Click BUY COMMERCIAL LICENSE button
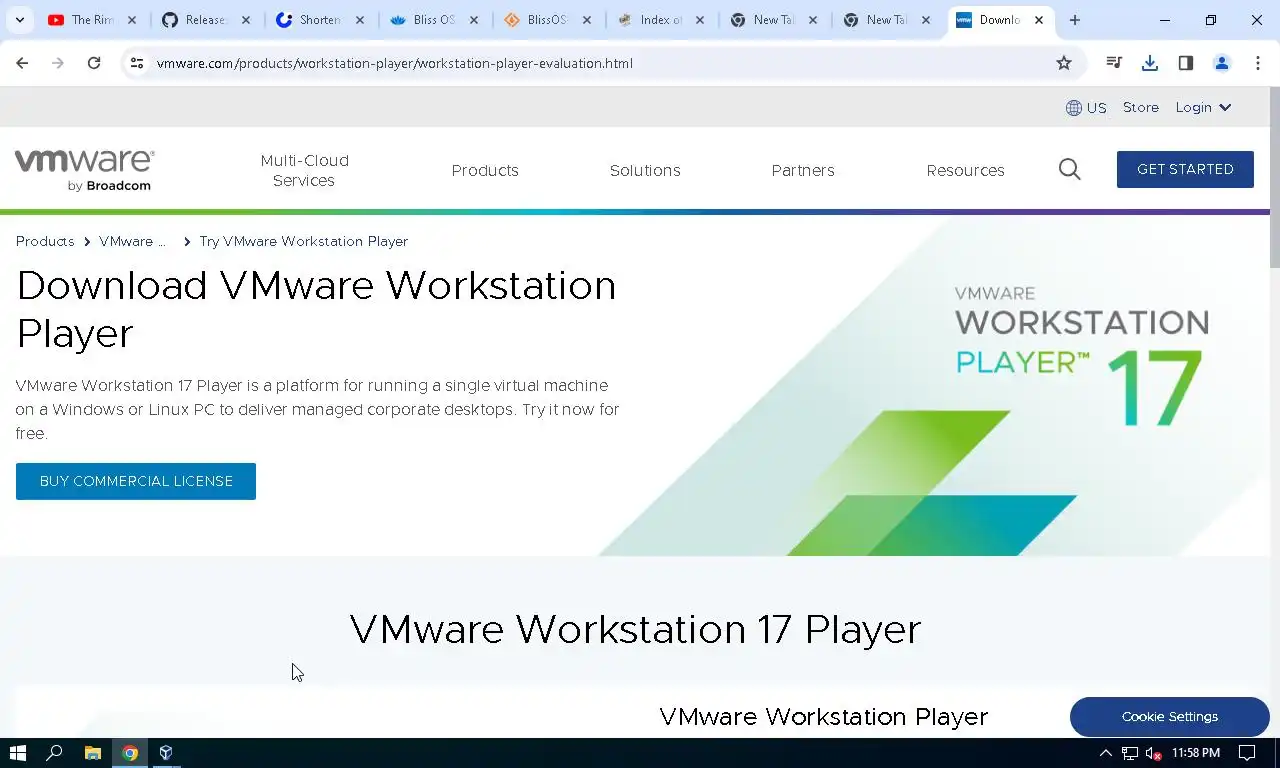This screenshot has width=1280, height=768. click(x=136, y=481)
